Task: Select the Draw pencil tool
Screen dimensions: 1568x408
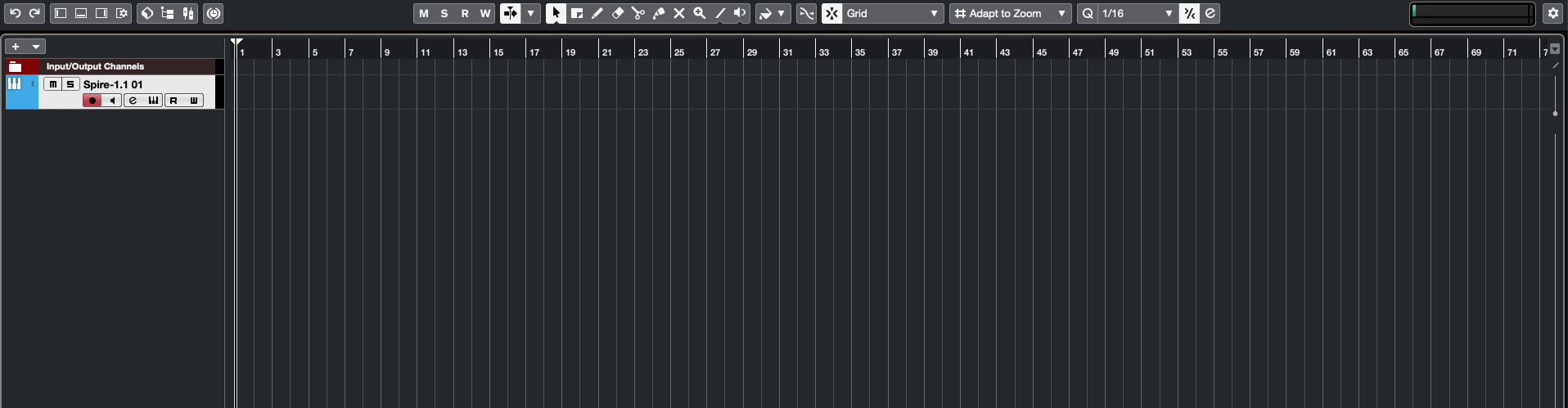Action: pyautogui.click(x=597, y=13)
